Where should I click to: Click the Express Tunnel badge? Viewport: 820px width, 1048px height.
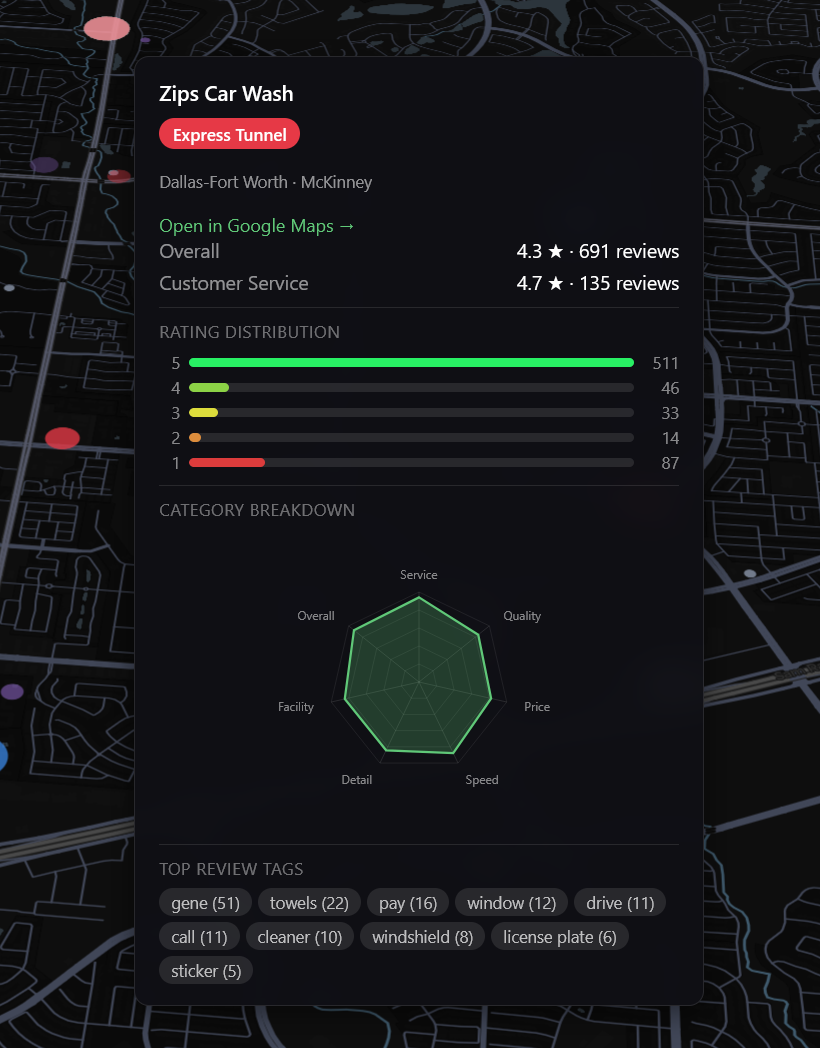tap(229, 134)
